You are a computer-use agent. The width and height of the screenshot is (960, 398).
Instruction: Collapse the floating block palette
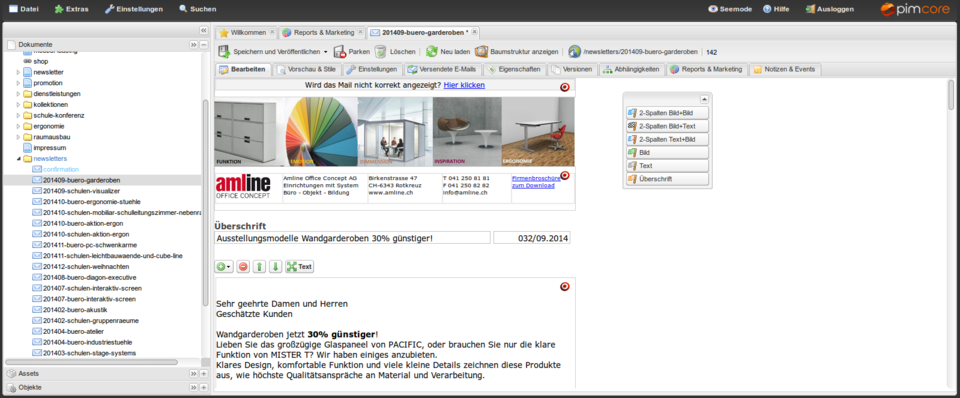(x=704, y=99)
